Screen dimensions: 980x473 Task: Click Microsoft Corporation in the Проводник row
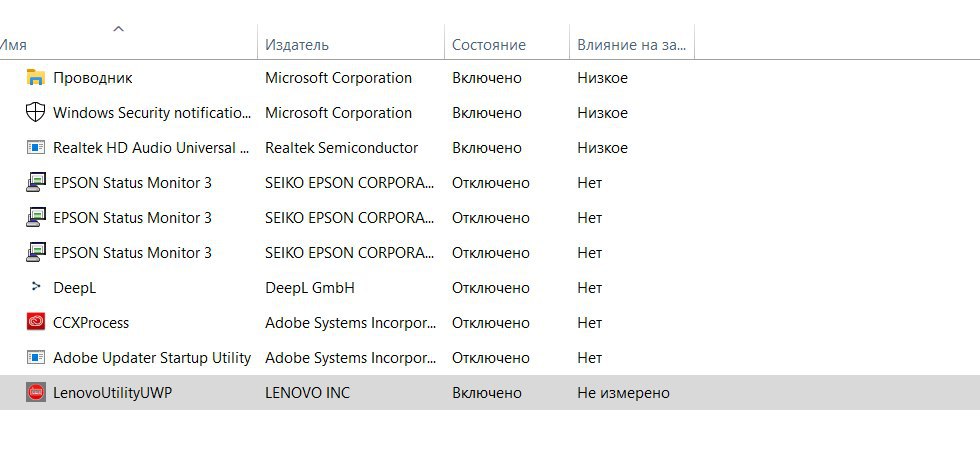pyautogui.click(x=338, y=77)
